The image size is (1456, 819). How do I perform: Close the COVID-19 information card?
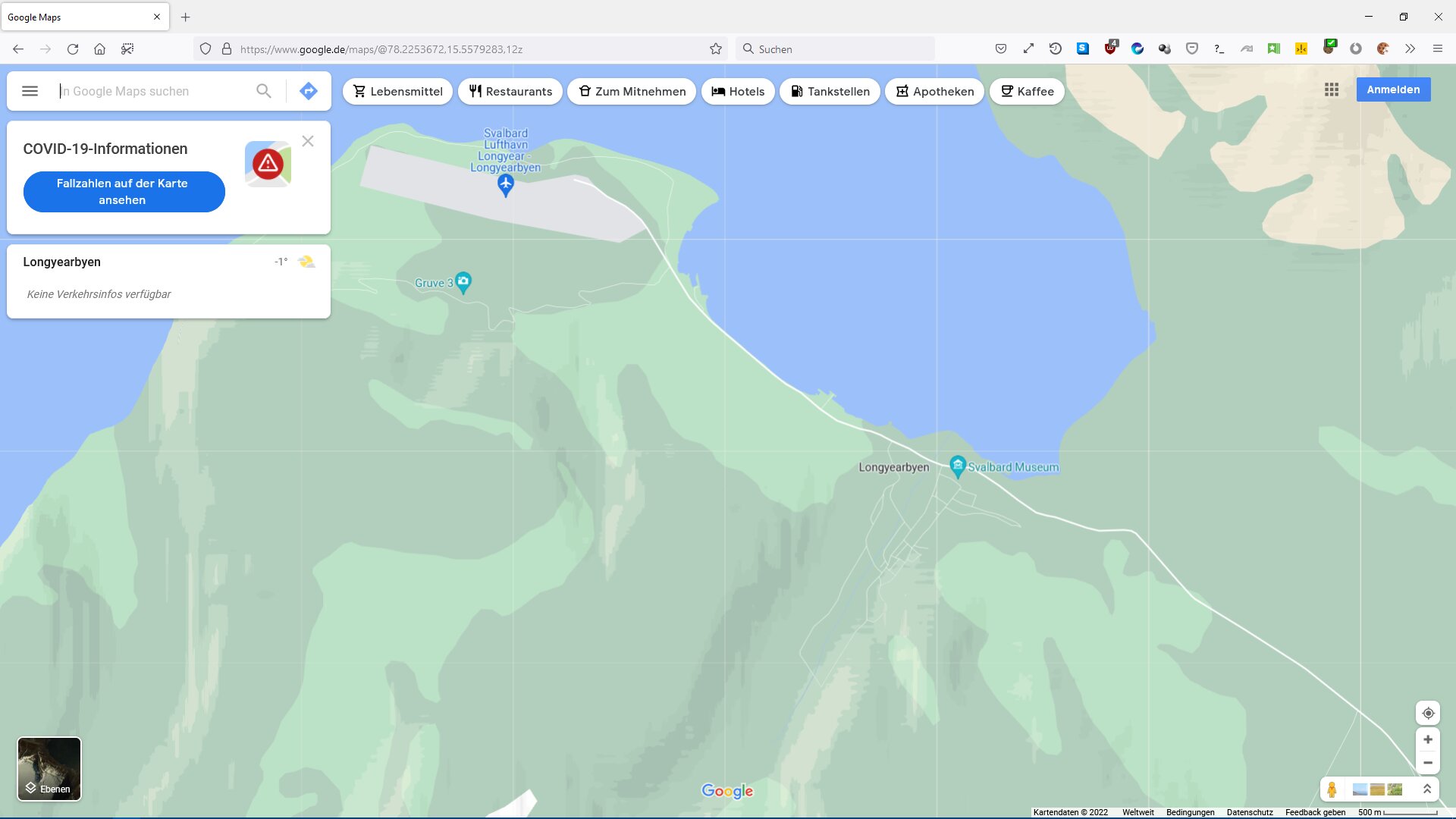point(307,141)
